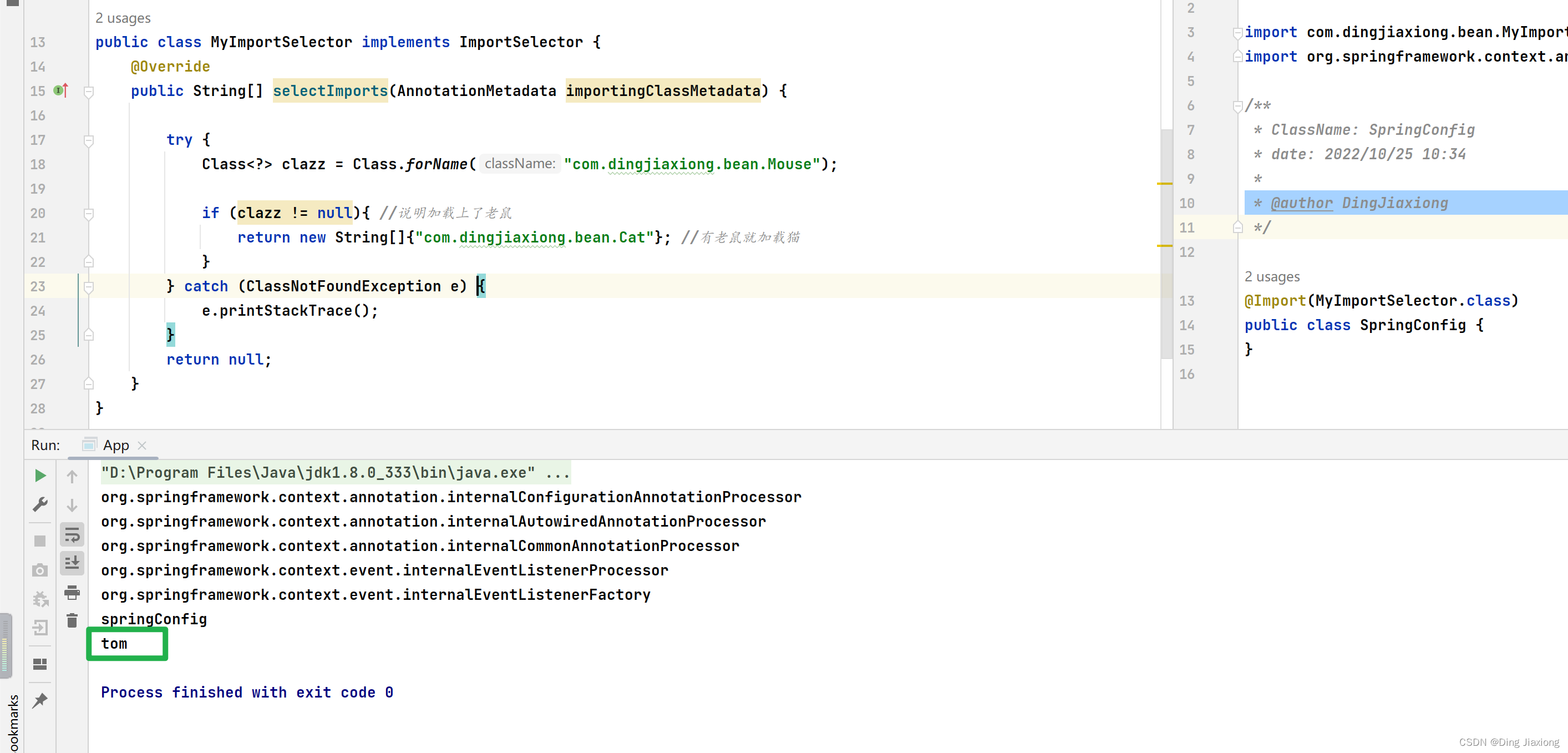Click the 2 usages hint above SpringConfig
This screenshot has width=1568, height=753.
tap(1272, 277)
